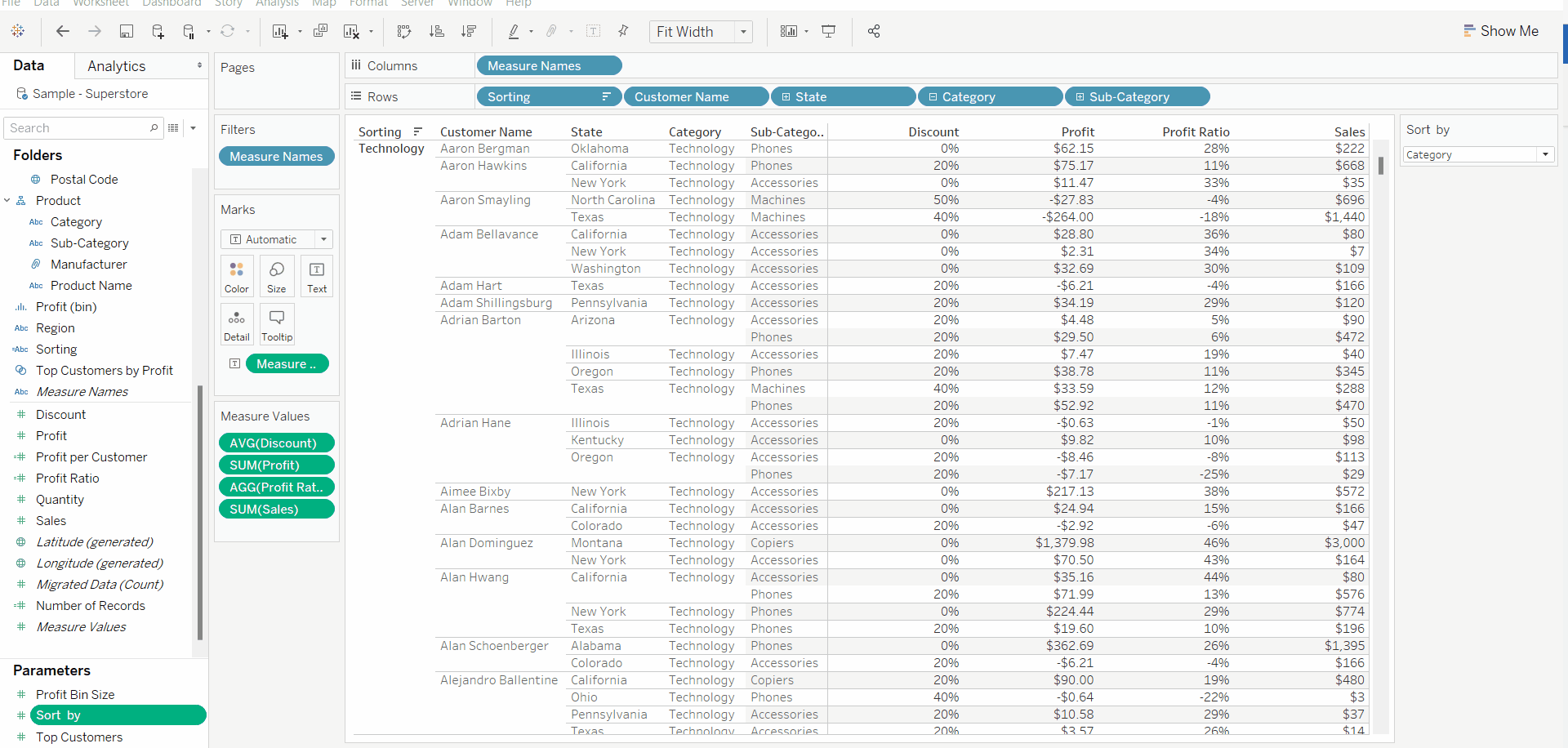The image size is (1568, 748).
Task: Select the Quantity measure
Action: (60, 500)
